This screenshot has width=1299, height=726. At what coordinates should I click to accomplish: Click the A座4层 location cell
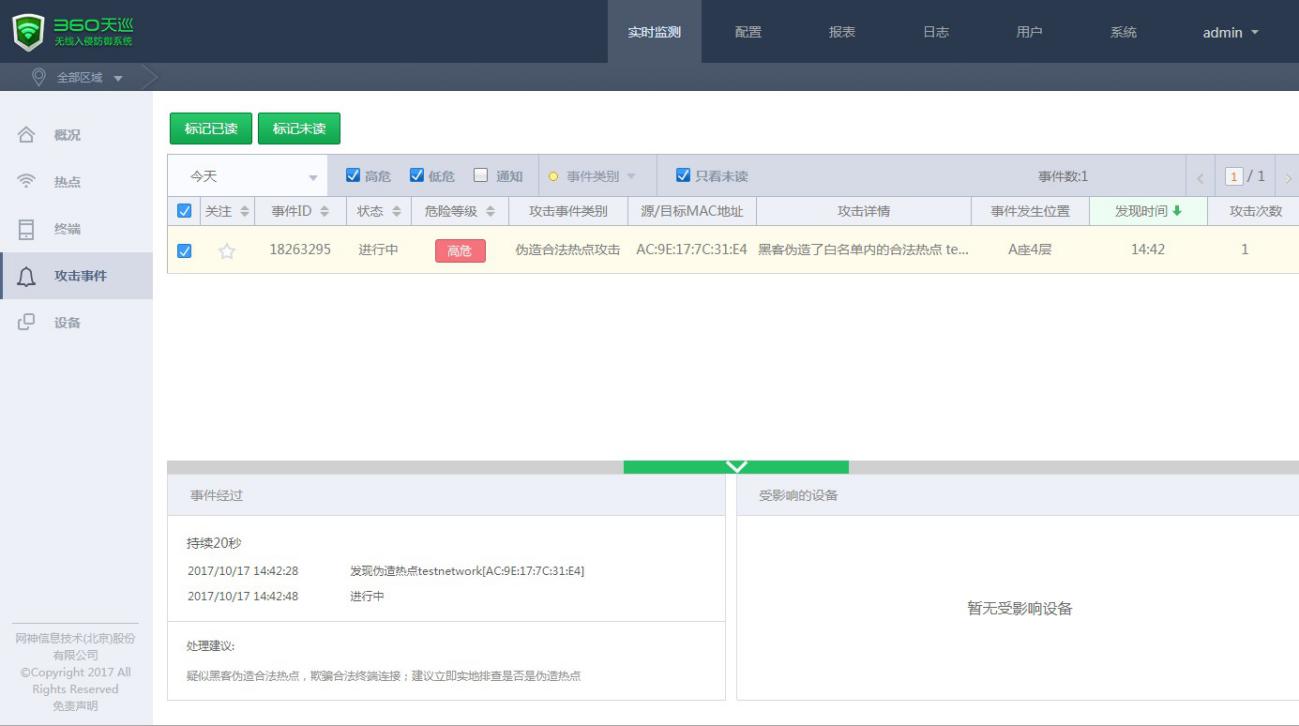point(1030,250)
